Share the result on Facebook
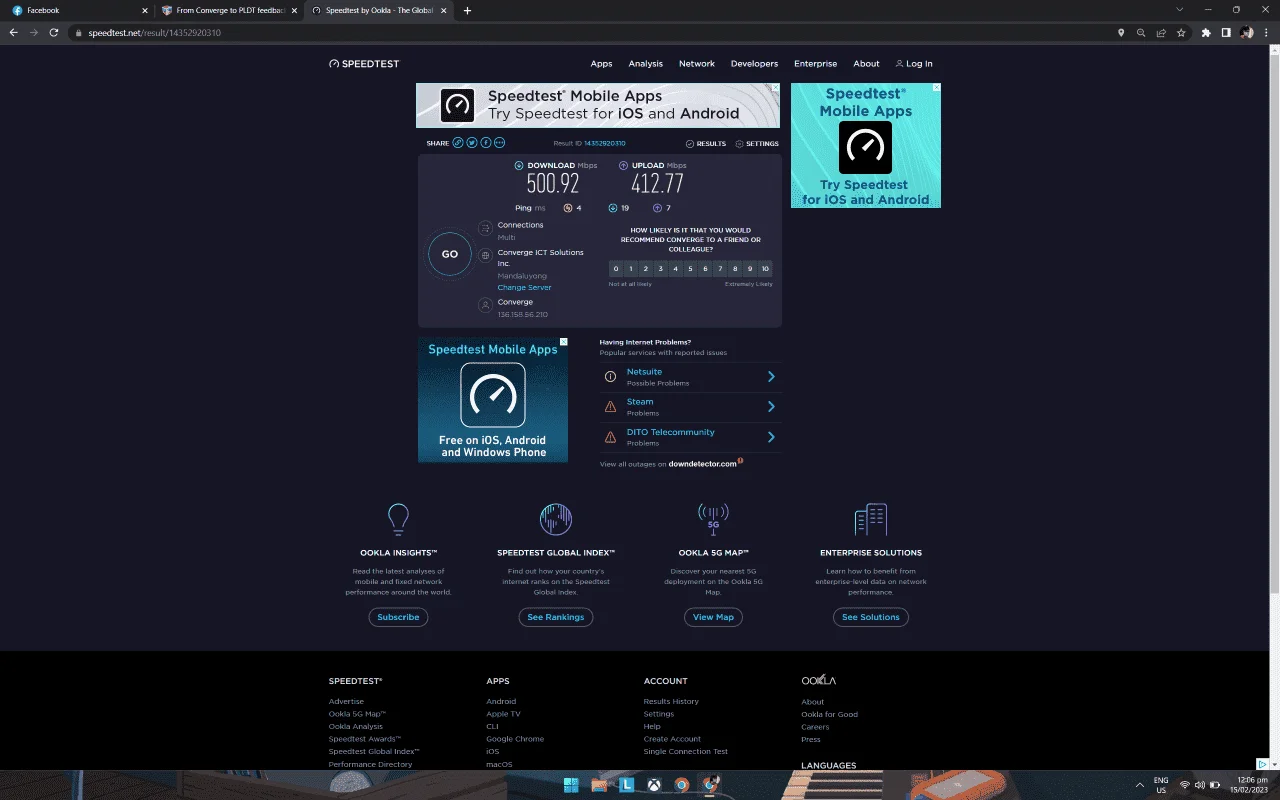1280x800 pixels. [x=486, y=143]
